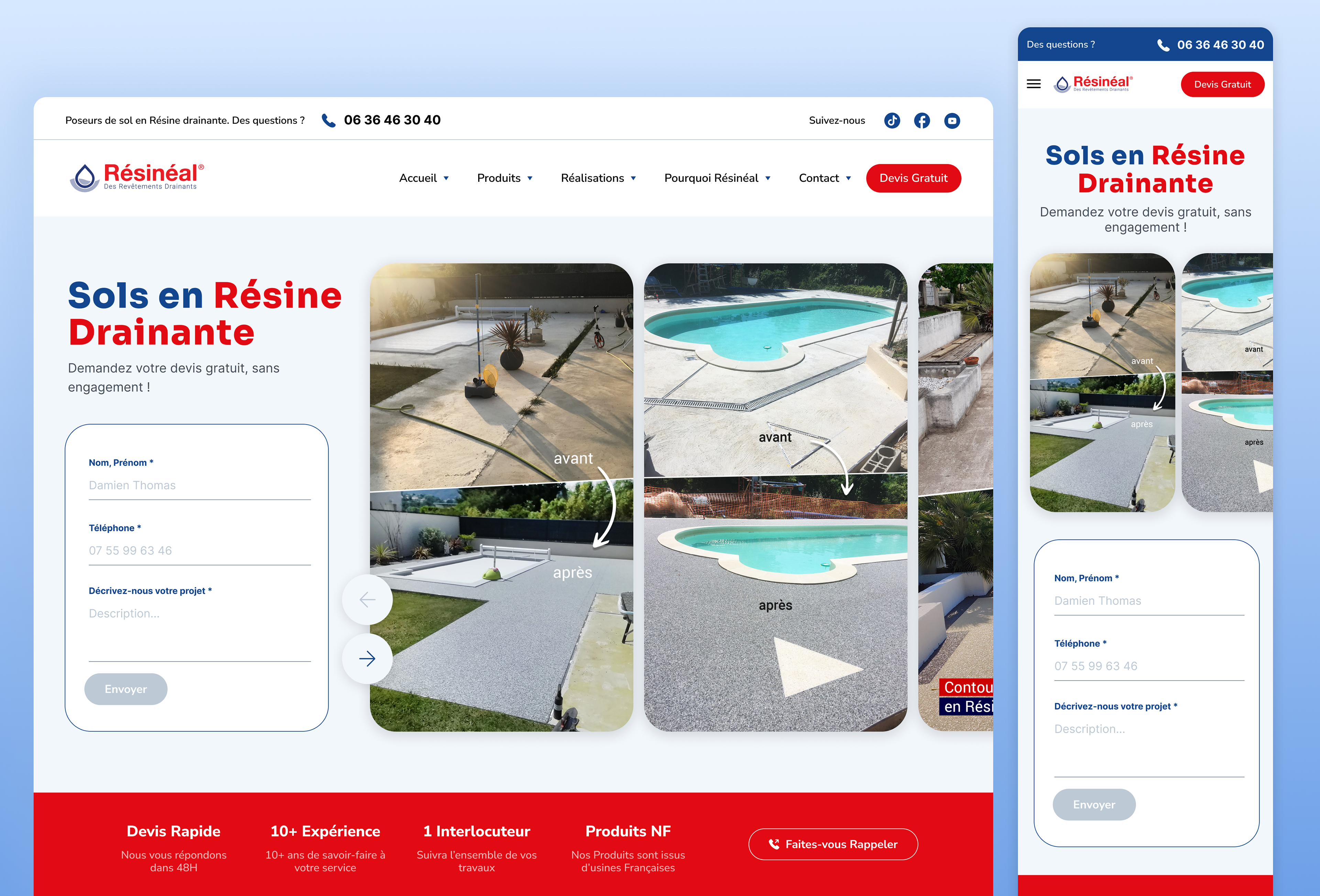This screenshot has height=896, width=1320.
Task: Expand the Réalisations dropdown arrow
Action: point(633,178)
